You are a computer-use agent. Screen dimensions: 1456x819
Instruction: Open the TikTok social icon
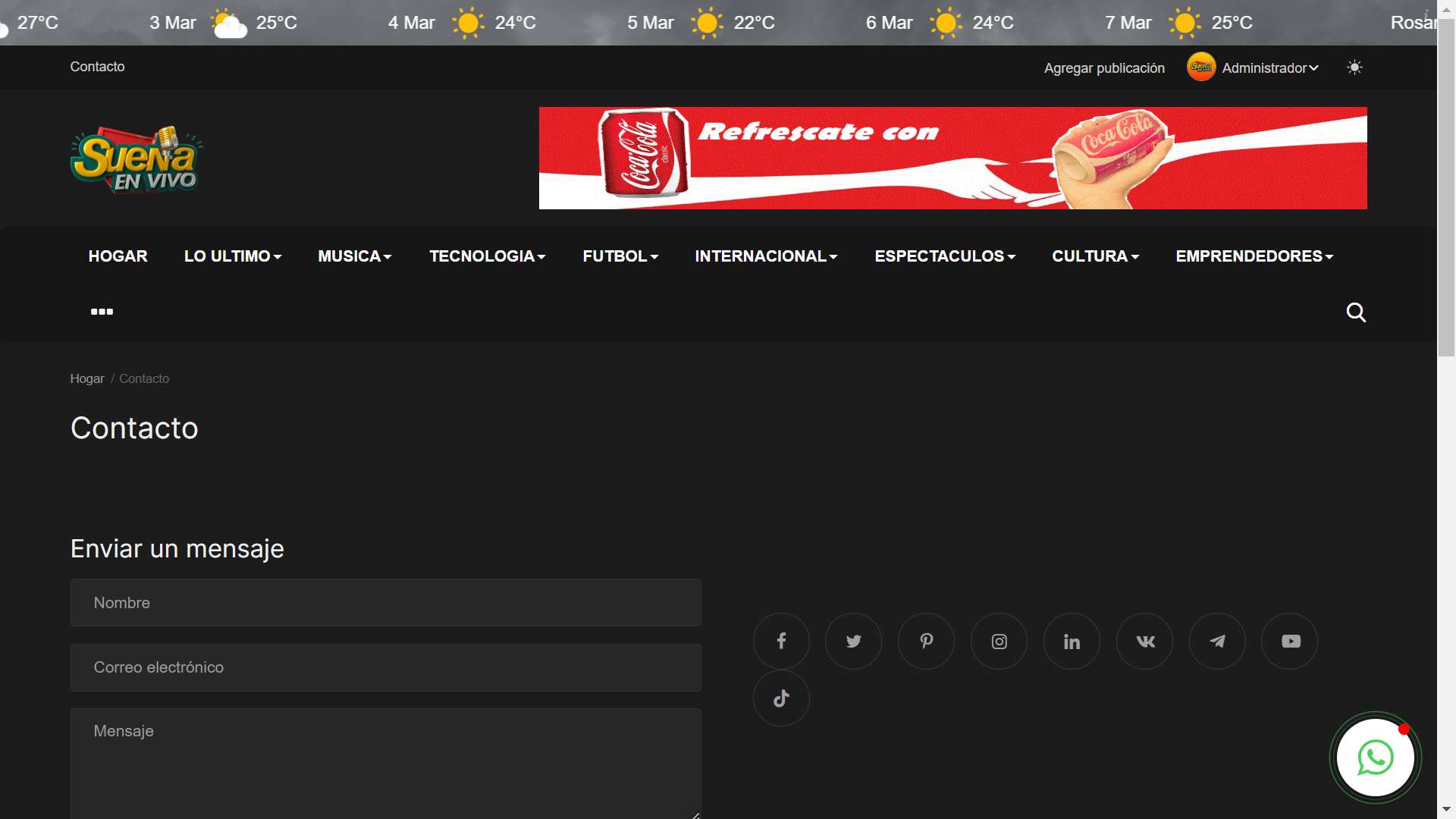(781, 698)
